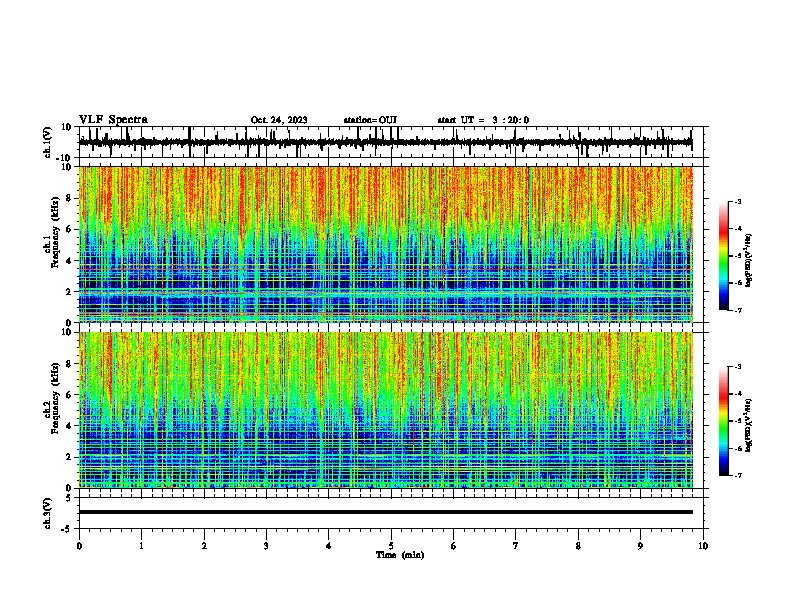792x612 pixels.
Task: Click the "station=OUI" header label
Action: 370,120
